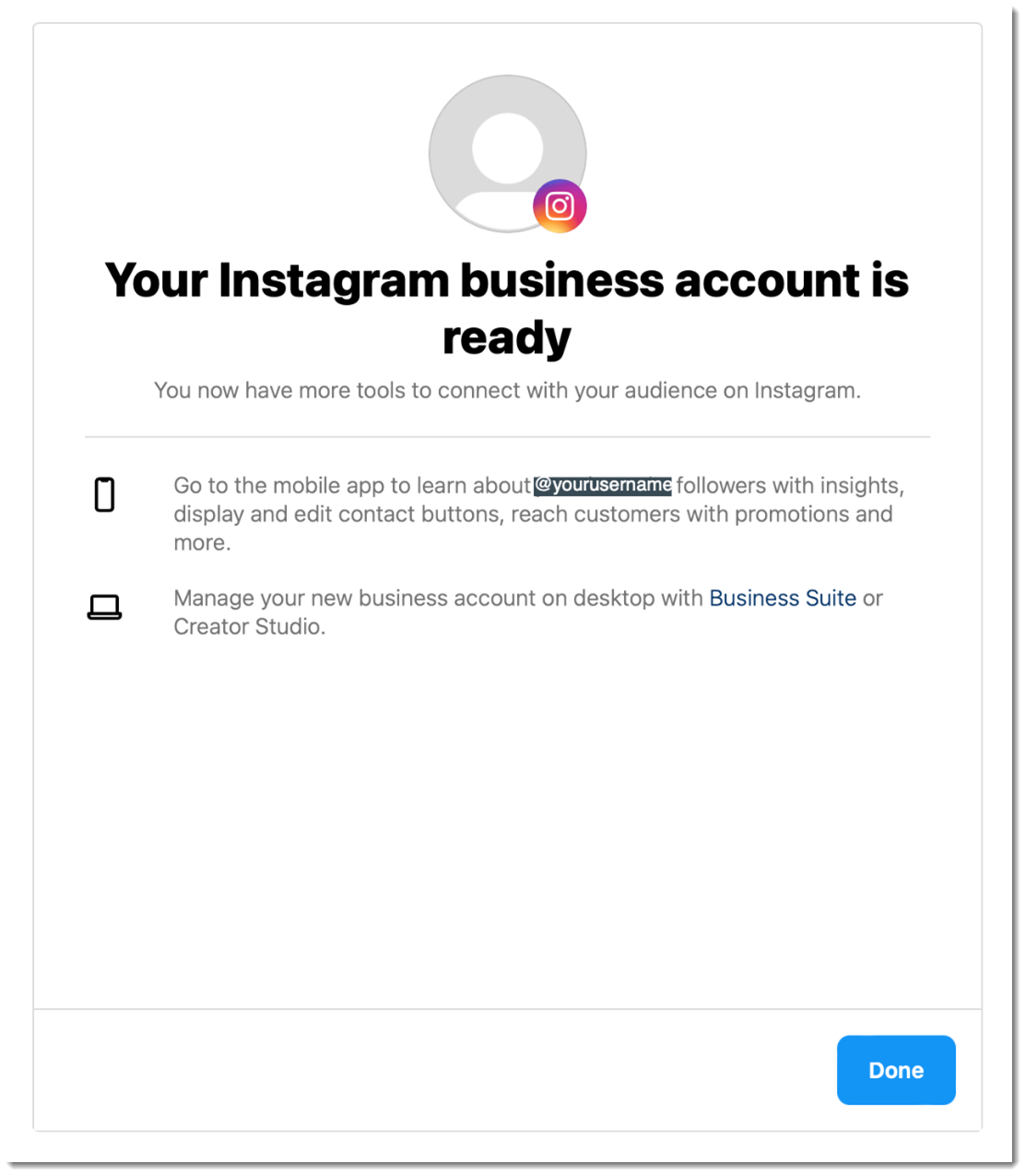This screenshot has height=1176, width=1026.
Task: Select the highlighted @yourusername handle
Action: pos(604,485)
